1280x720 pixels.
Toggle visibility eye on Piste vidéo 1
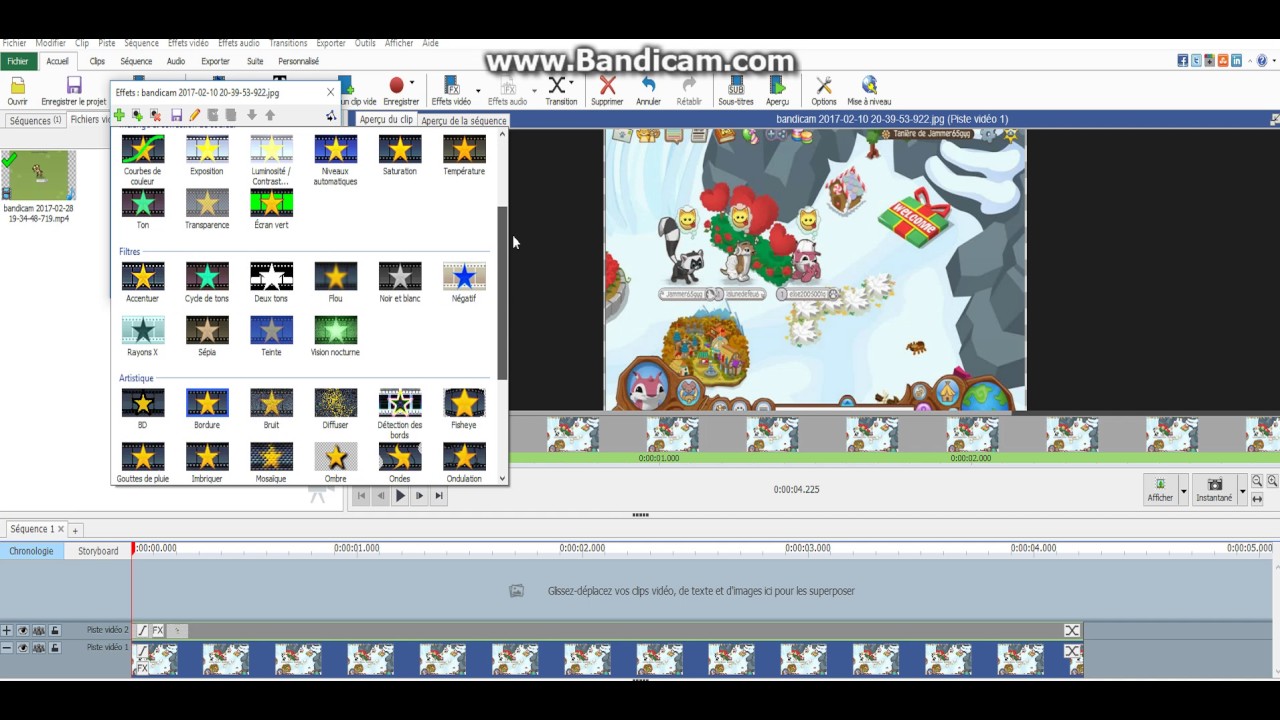(23, 648)
